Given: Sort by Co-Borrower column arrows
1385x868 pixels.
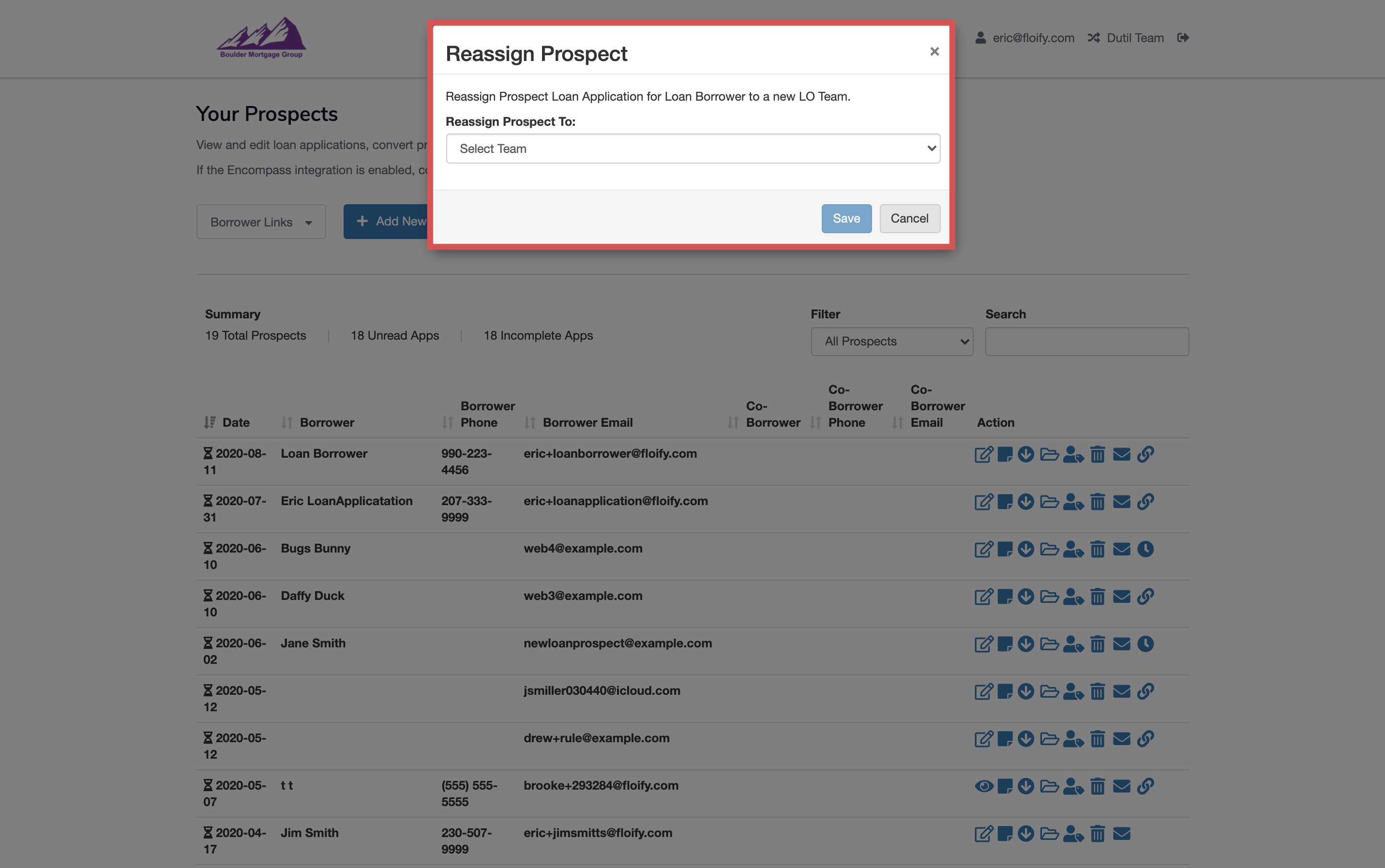Looking at the screenshot, I should (x=733, y=422).
